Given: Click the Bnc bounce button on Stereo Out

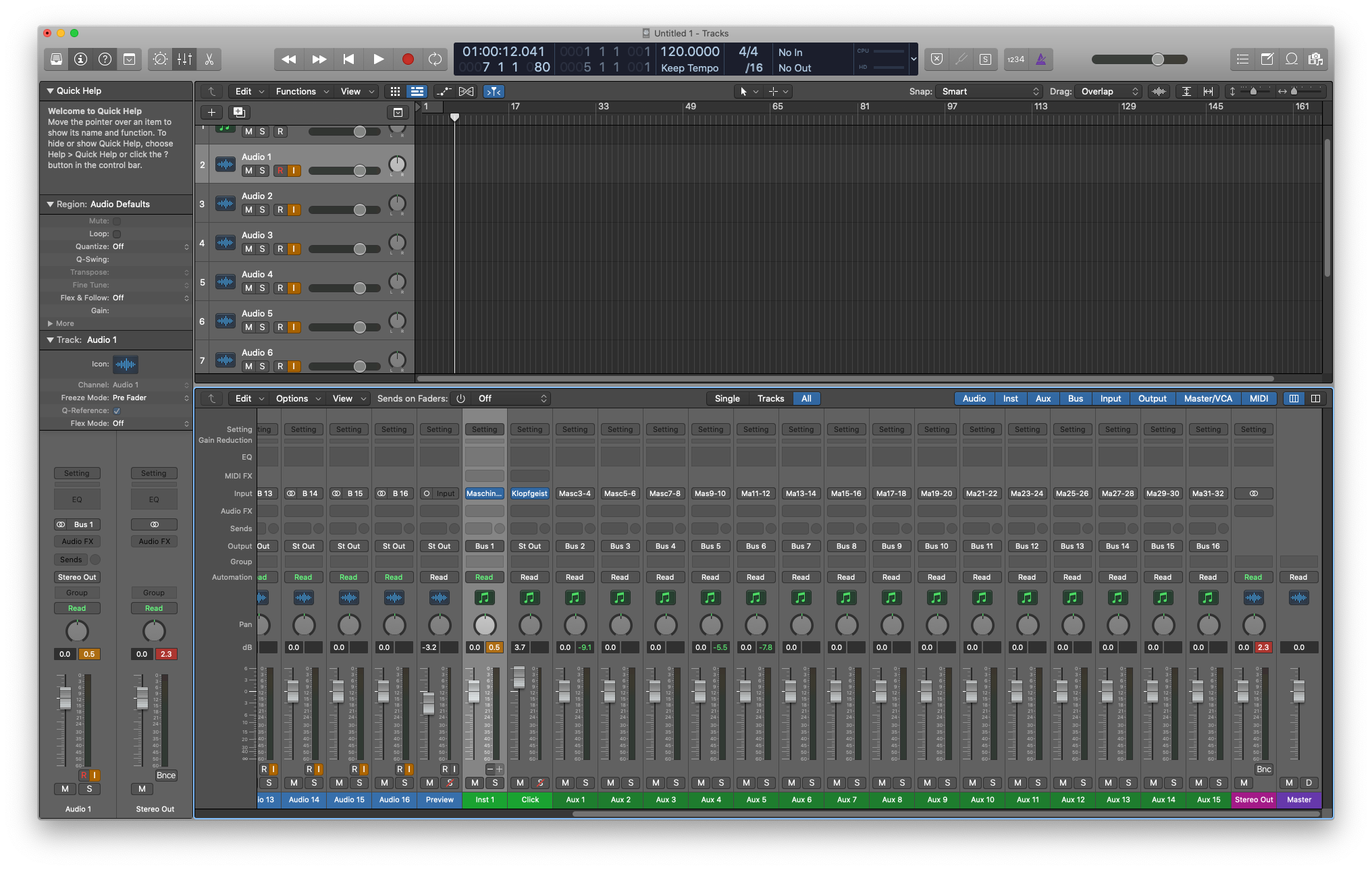Looking at the screenshot, I should tap(1263, 769).
